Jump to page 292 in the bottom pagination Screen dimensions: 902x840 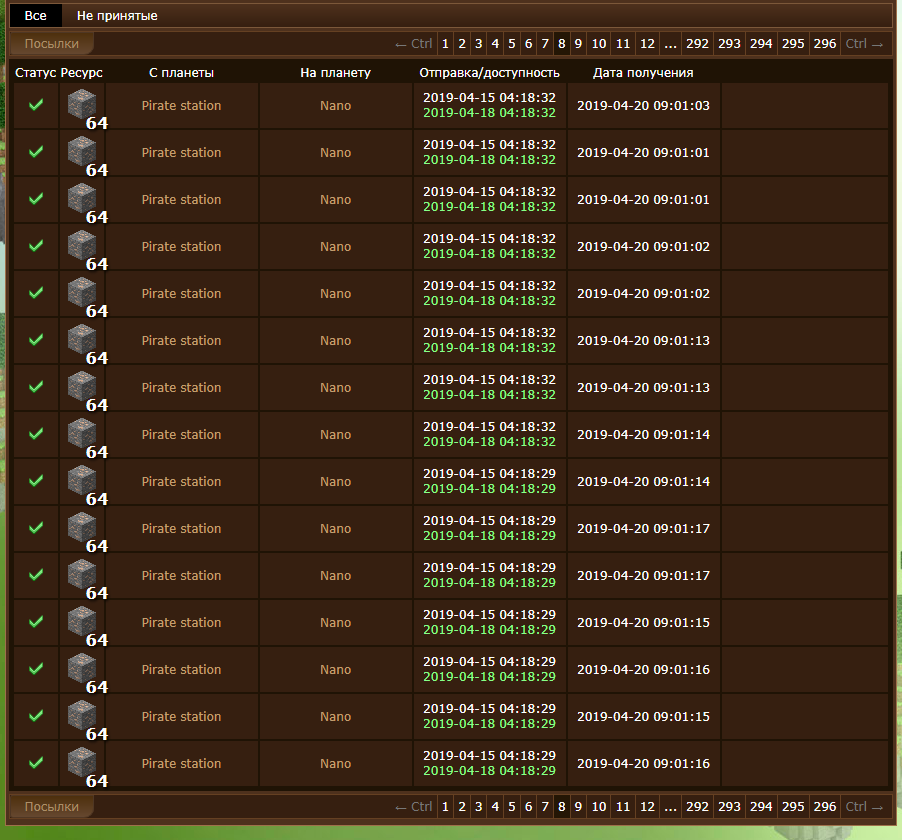click(x=697, y=807)
